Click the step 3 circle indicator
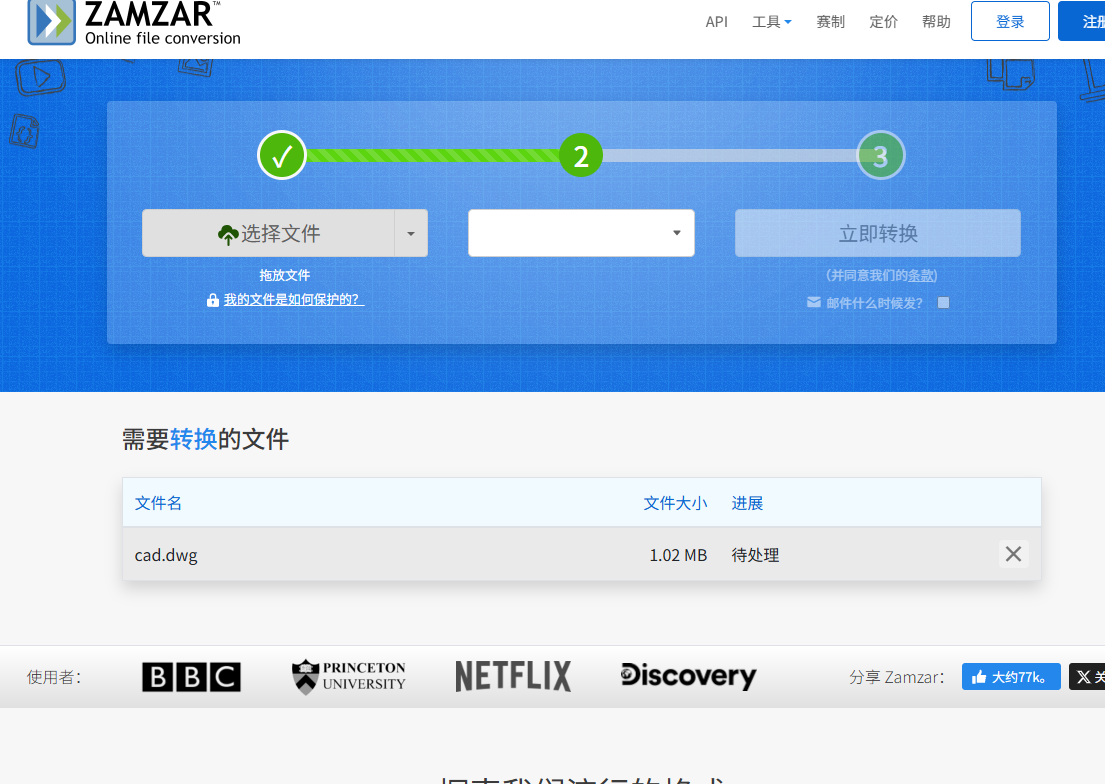 pos(880,155)
